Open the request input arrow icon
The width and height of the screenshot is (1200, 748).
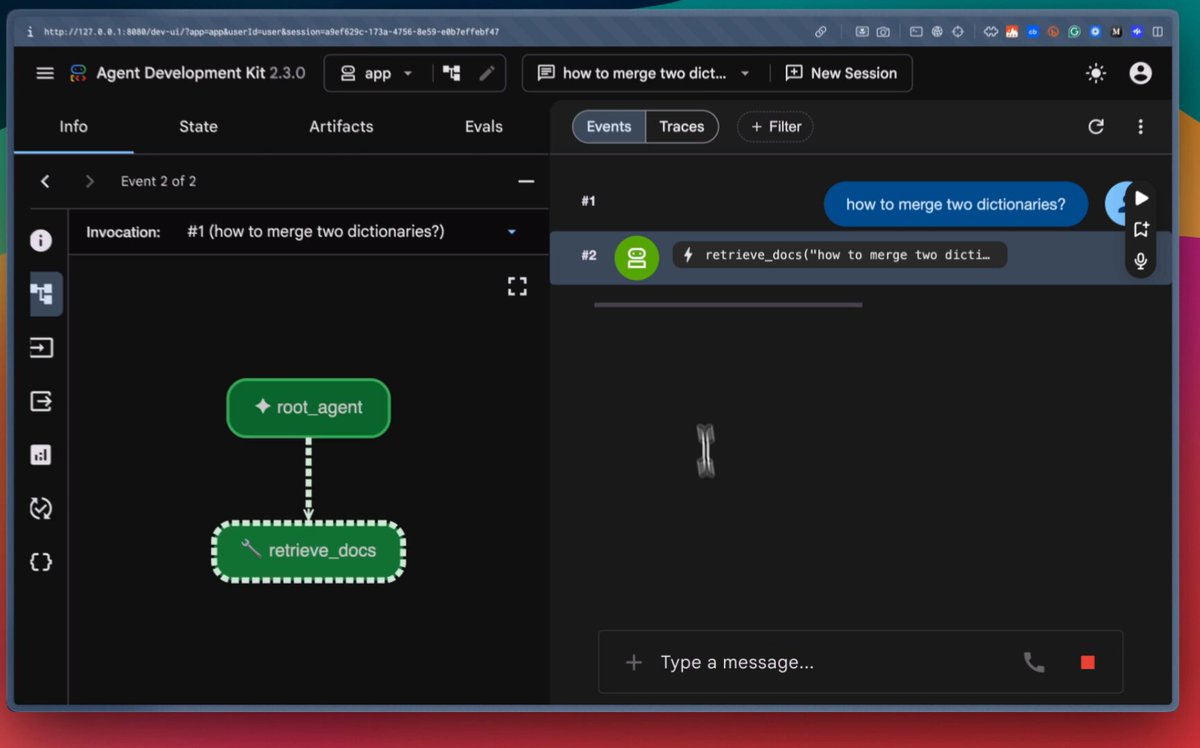click(x=41, y=348)
